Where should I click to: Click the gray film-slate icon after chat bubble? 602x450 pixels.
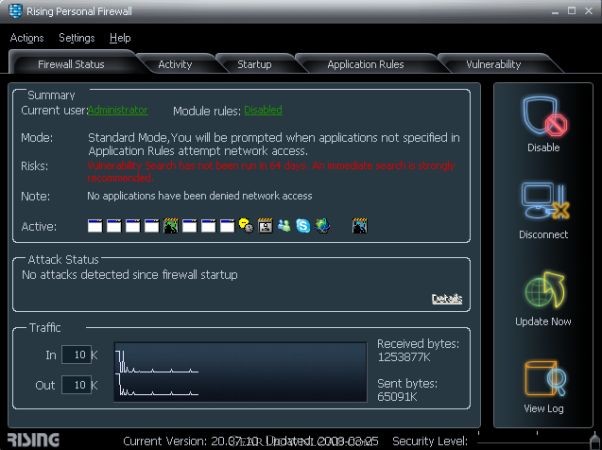point(265,226)
